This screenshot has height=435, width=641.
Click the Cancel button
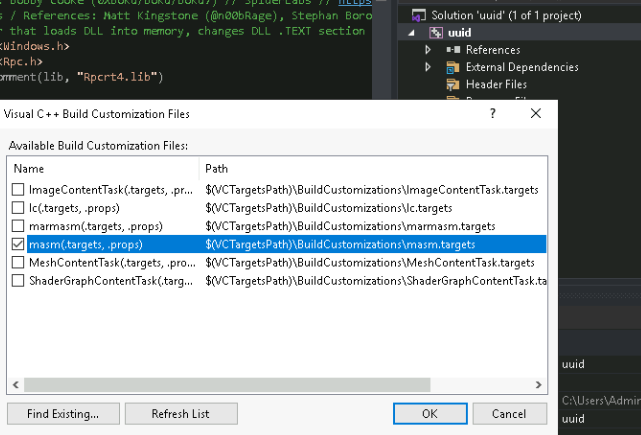coord(509,414)
